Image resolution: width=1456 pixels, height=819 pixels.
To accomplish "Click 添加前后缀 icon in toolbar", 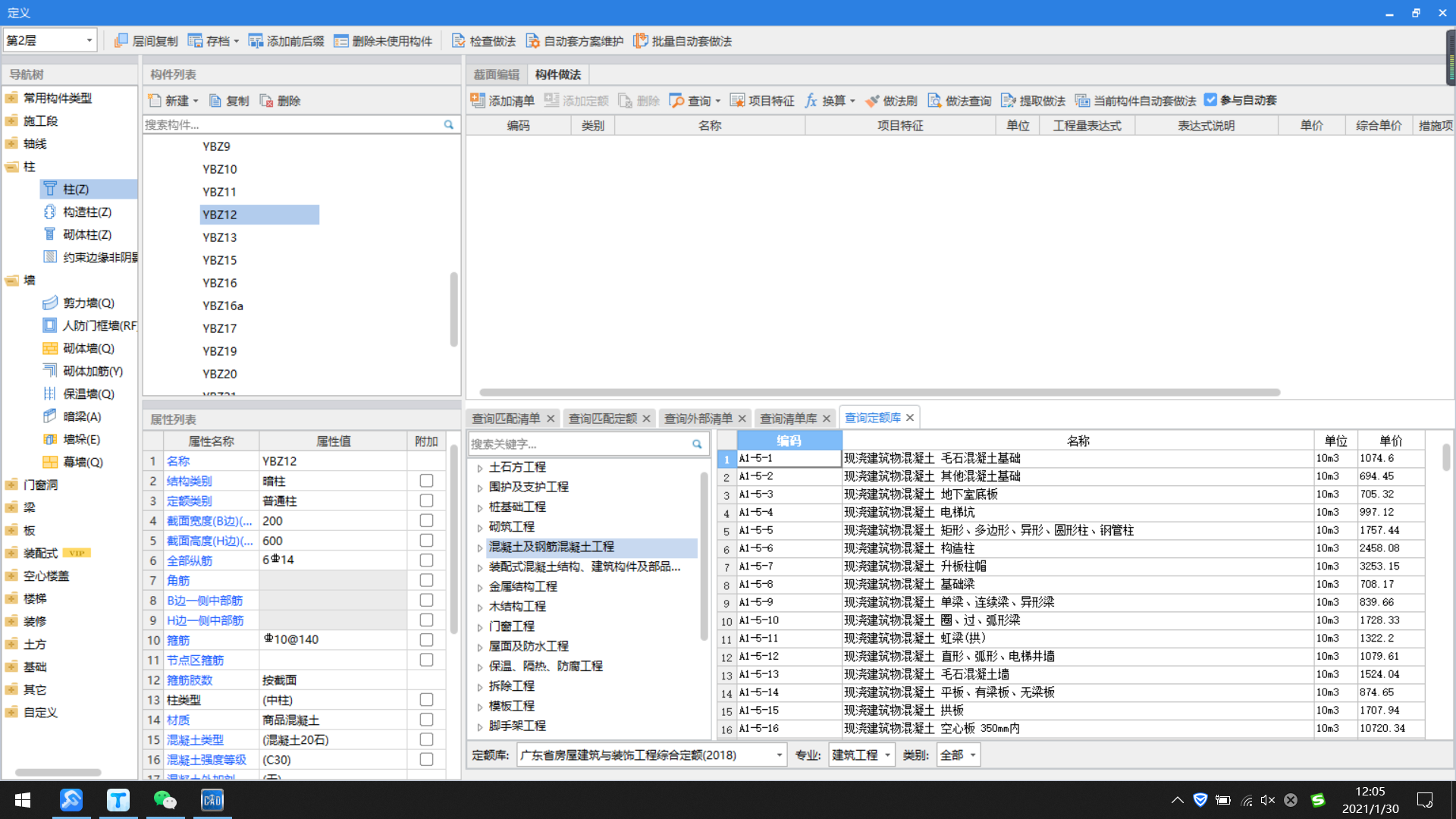I will point(256,41).
